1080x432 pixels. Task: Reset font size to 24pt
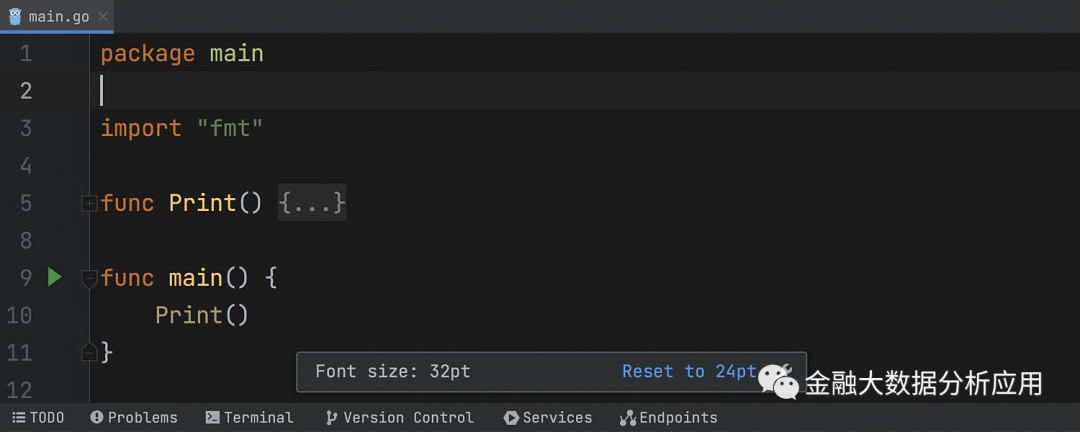click(689, 371)
